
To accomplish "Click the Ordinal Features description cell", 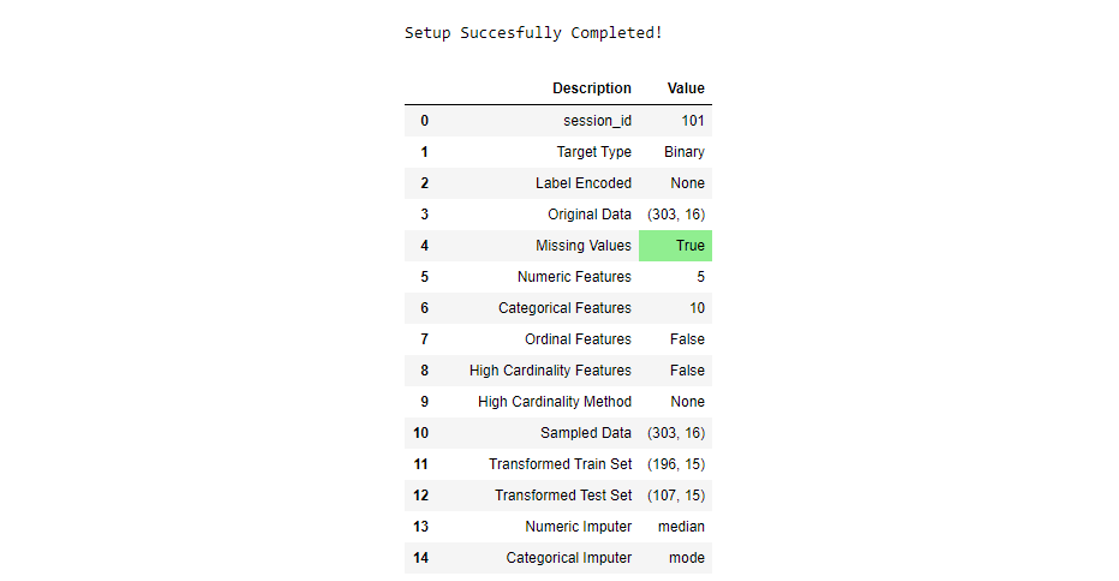I will tap(578, 339).
